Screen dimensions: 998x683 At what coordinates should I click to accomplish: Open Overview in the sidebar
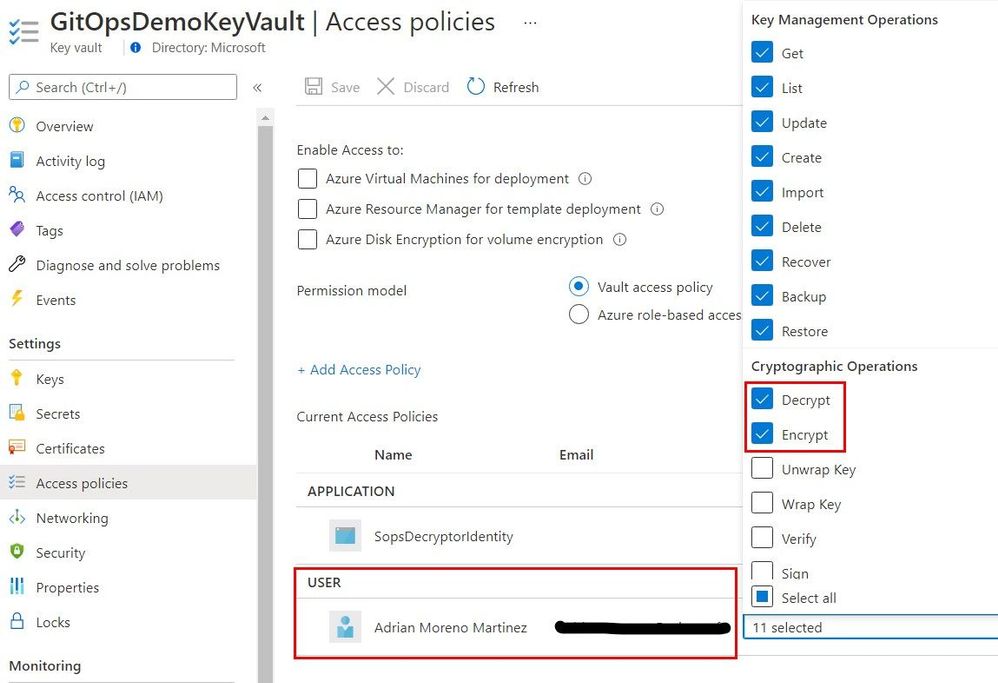pyautogui.click(x=64, y=127)
